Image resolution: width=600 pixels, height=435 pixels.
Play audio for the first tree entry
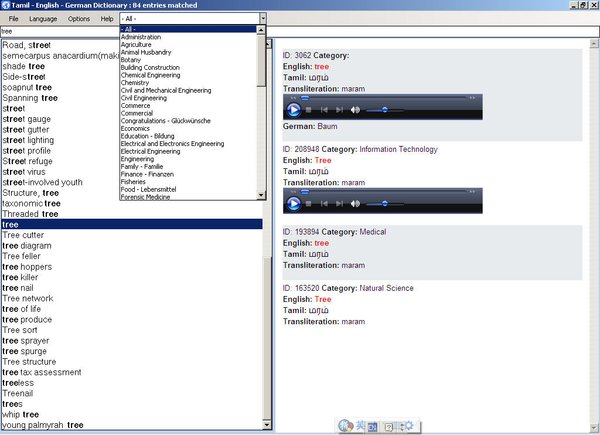click(x=294, y=109)
